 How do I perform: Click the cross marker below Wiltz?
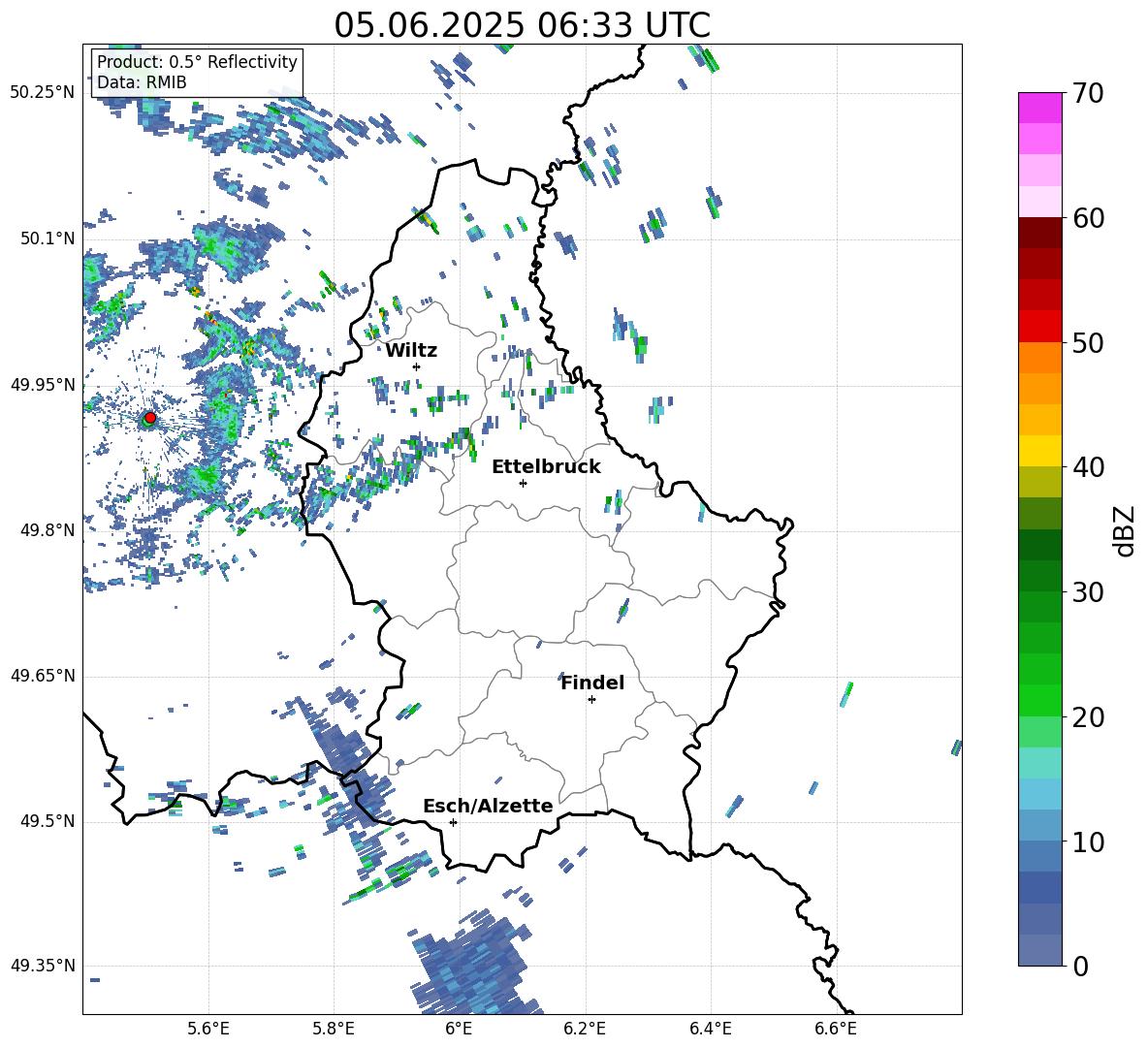click(417, 366)
